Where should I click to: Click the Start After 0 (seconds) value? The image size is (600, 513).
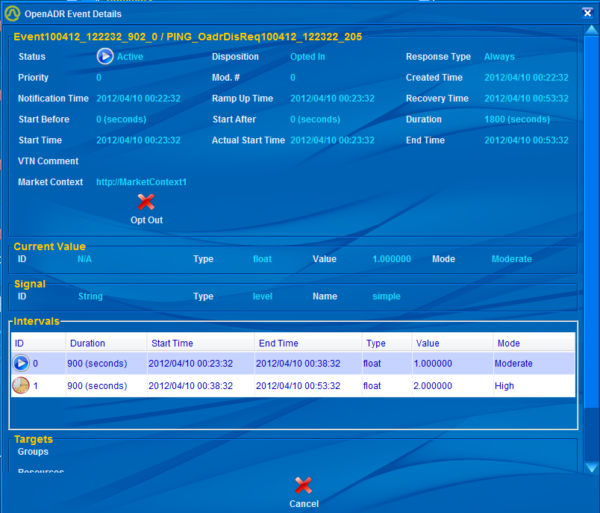[315, 119]
